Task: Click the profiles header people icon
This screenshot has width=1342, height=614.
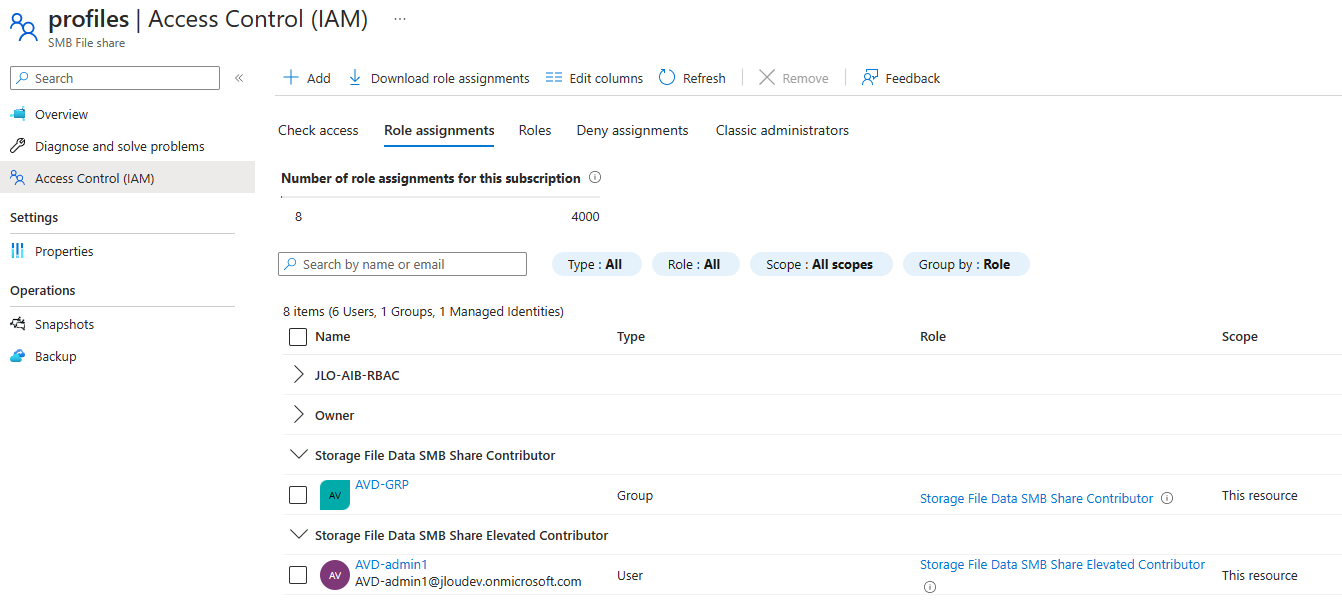Action: tap(23, 27)
